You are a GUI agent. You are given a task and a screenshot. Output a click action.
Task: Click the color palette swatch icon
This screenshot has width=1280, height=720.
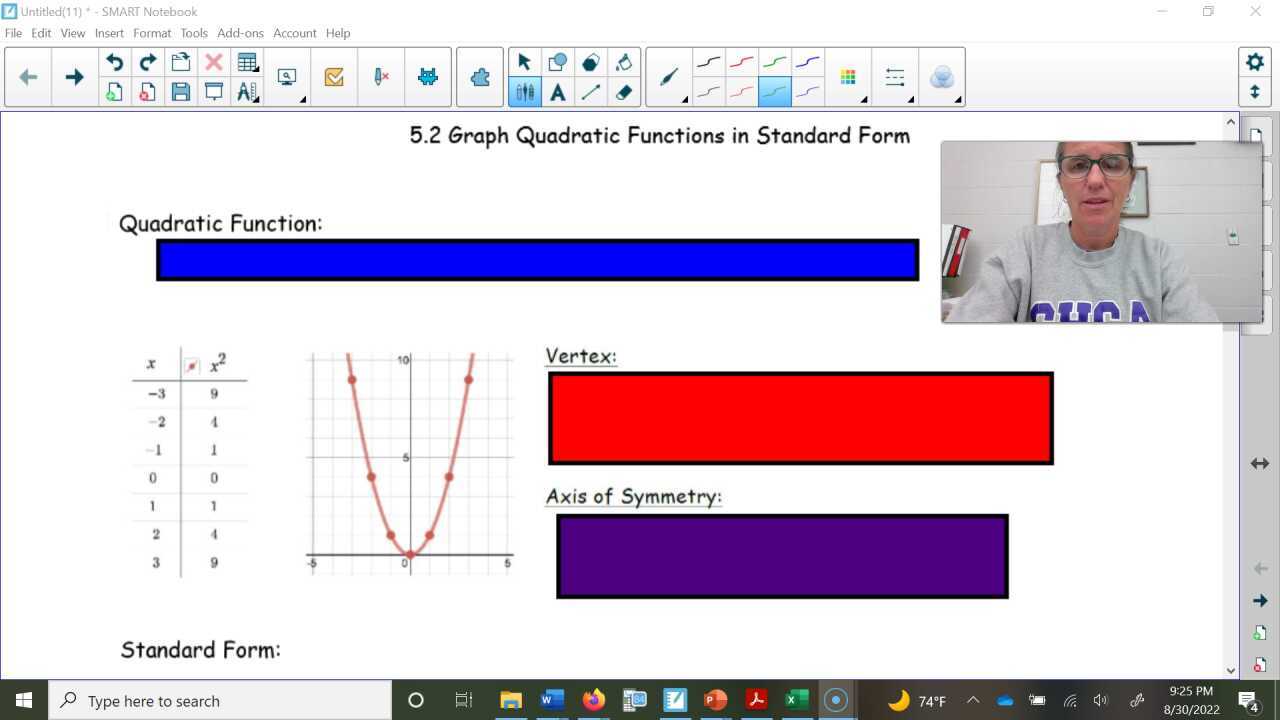coord(847,76)
